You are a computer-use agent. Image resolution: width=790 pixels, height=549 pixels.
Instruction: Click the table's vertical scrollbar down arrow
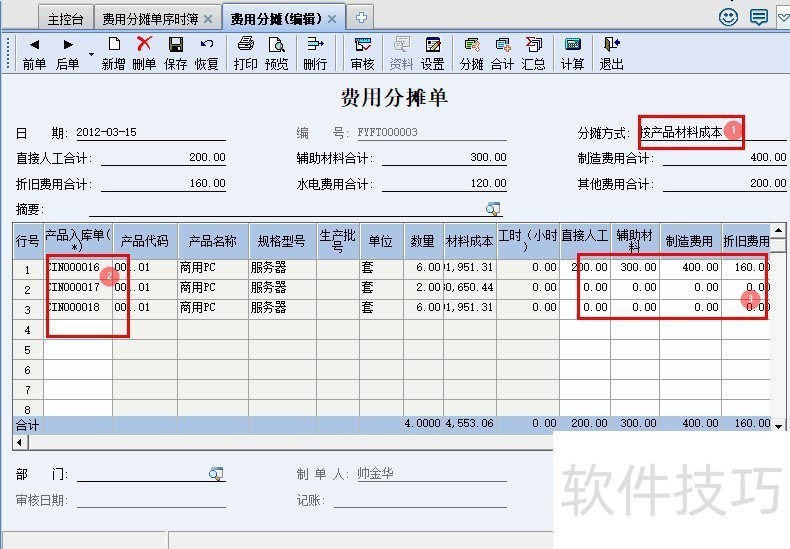pyautogui.click(x=779, y=426)
